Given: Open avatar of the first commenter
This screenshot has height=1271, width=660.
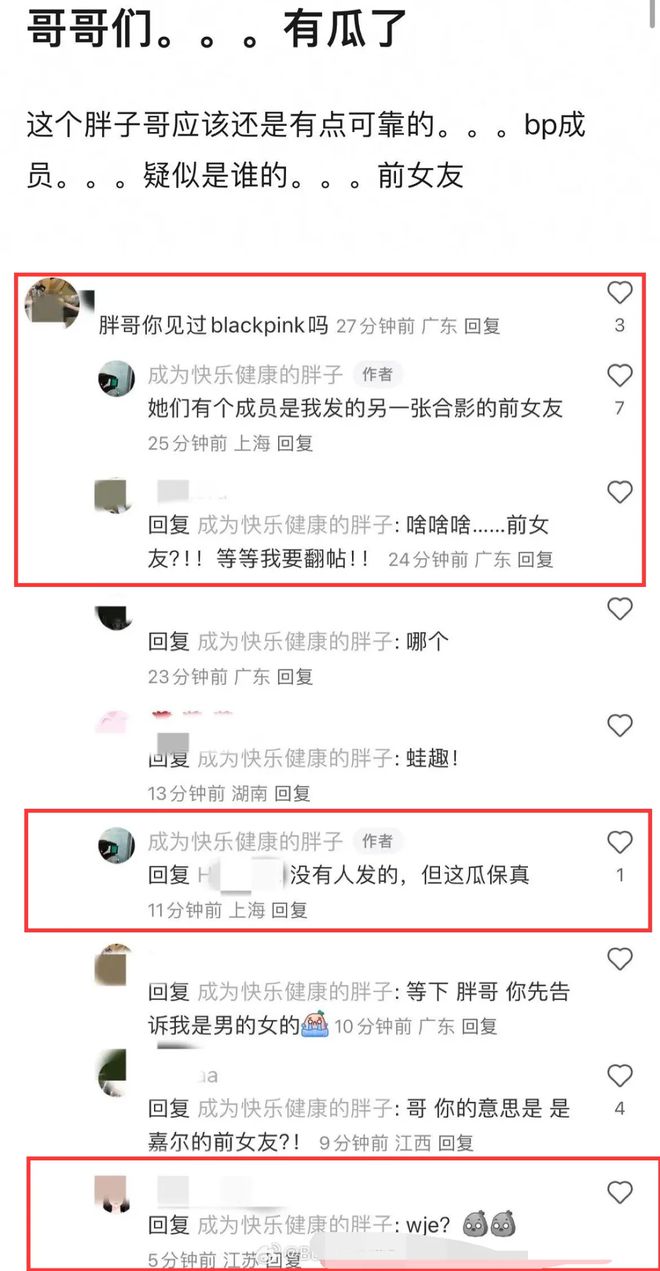Looking at the screenshot, I should click(51, 302).
